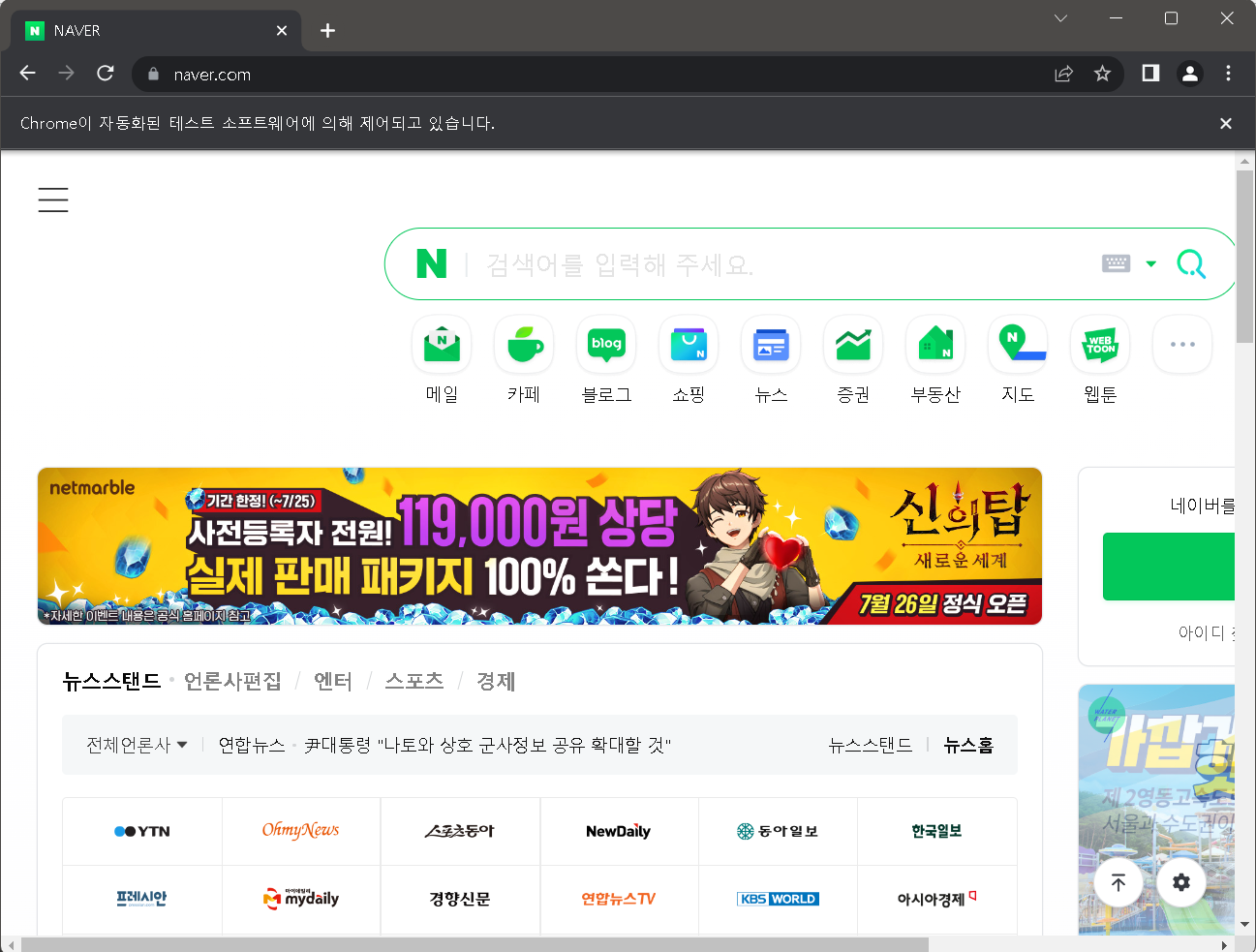Click the 뉴스홈 link
Screen dimensions: 1256x952
[x=968, y=745]
